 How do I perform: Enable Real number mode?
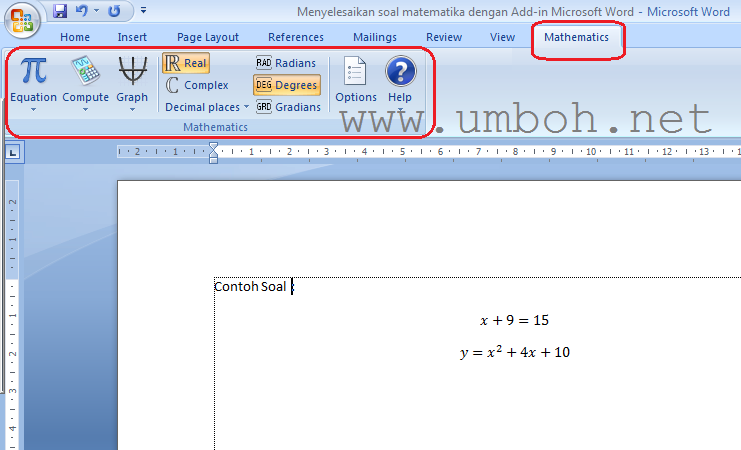coord(186,63)
